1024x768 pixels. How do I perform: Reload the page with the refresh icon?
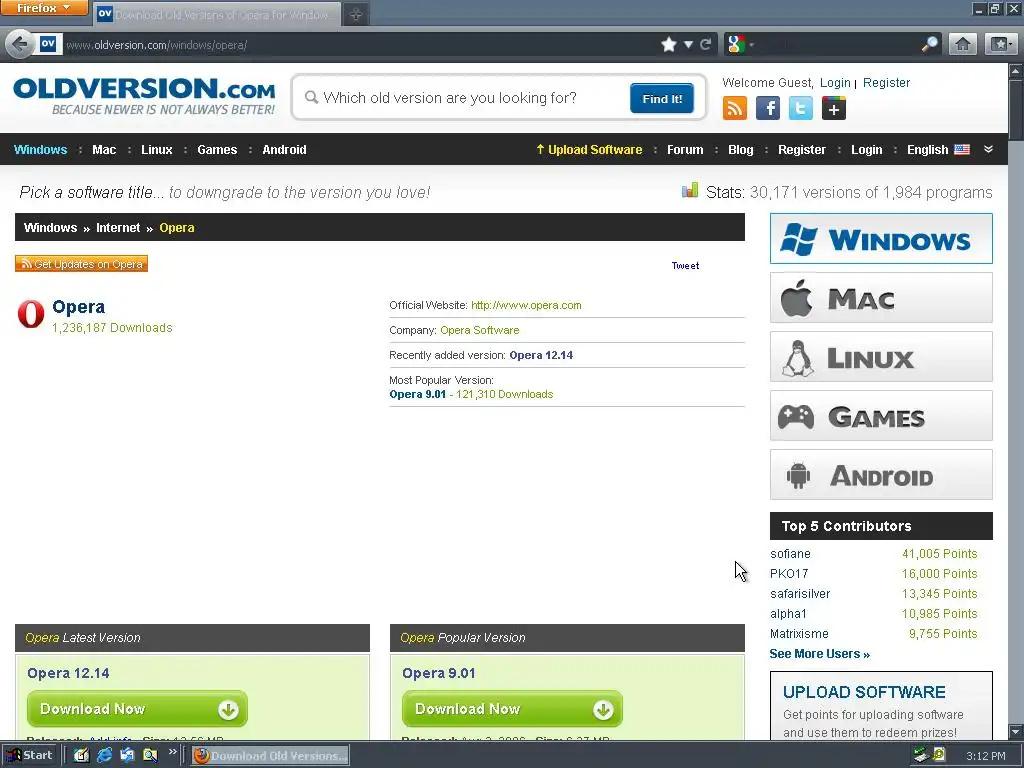705,44
